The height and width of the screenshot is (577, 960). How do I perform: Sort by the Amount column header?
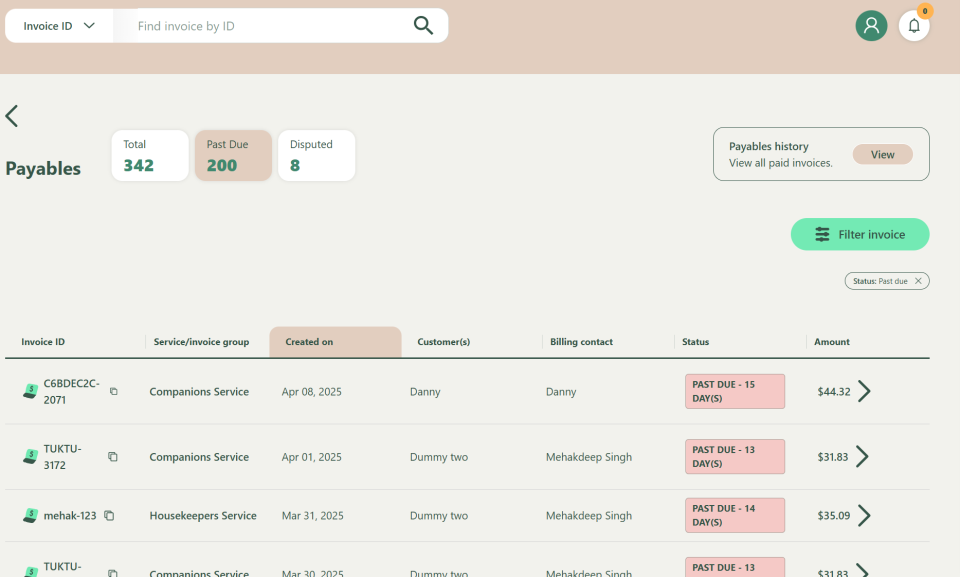click(x=832, y=342)
